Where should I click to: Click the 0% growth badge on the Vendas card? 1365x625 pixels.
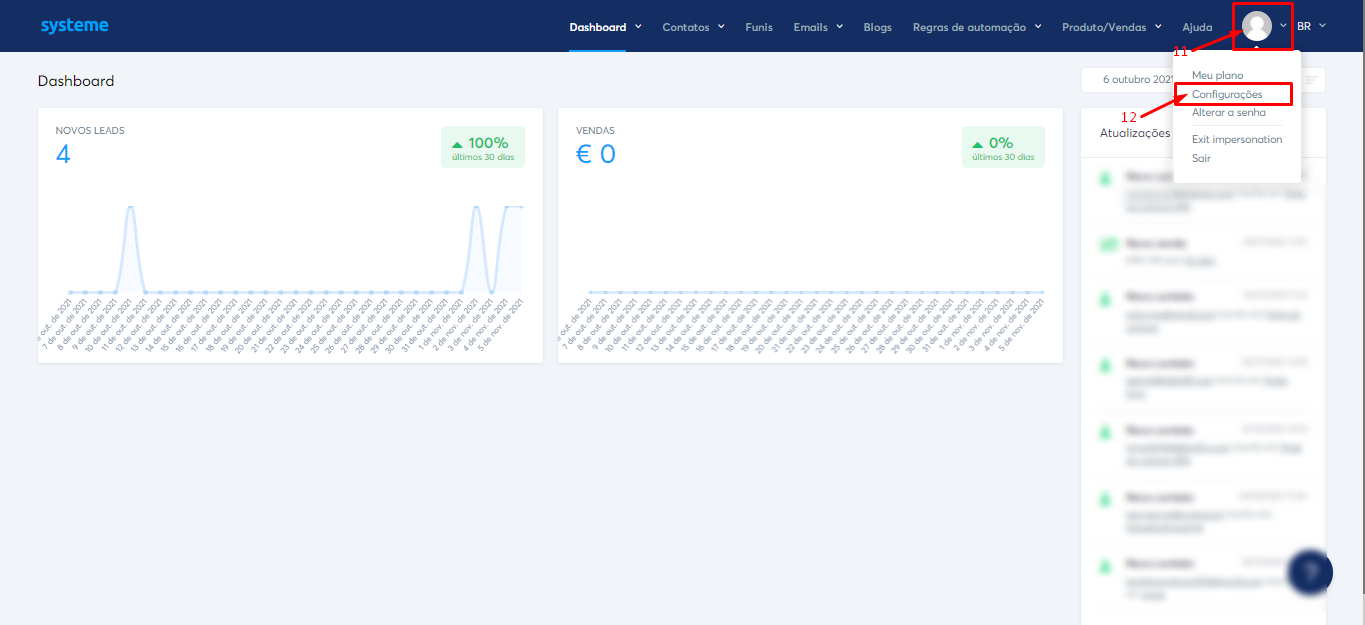1002,146
